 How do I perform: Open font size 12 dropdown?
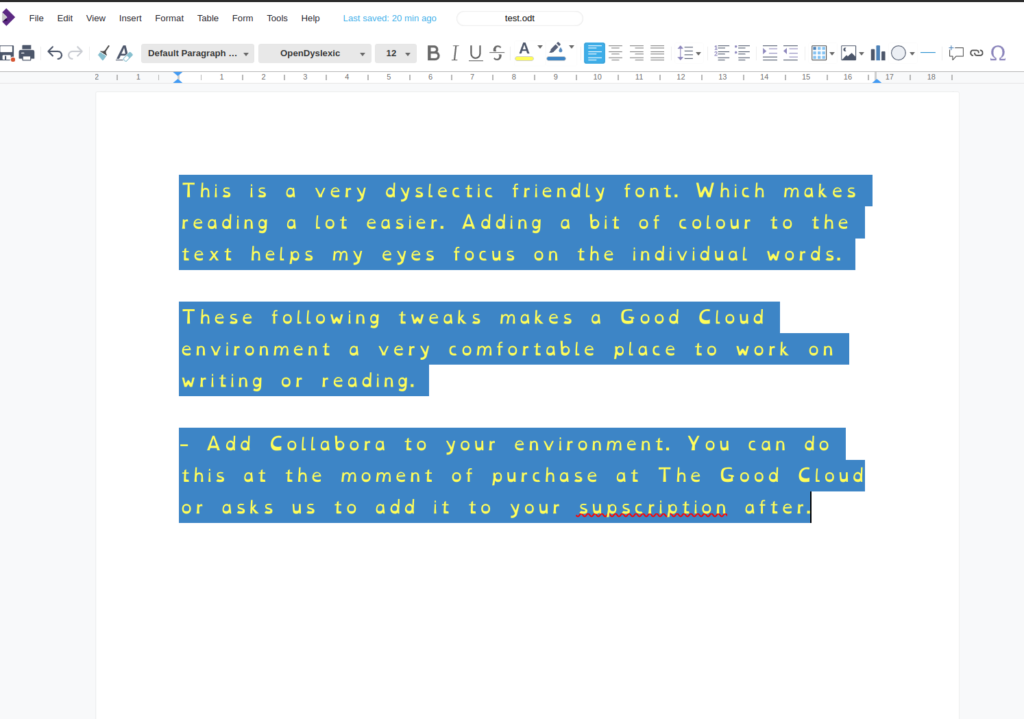click(x=396, y=54)
